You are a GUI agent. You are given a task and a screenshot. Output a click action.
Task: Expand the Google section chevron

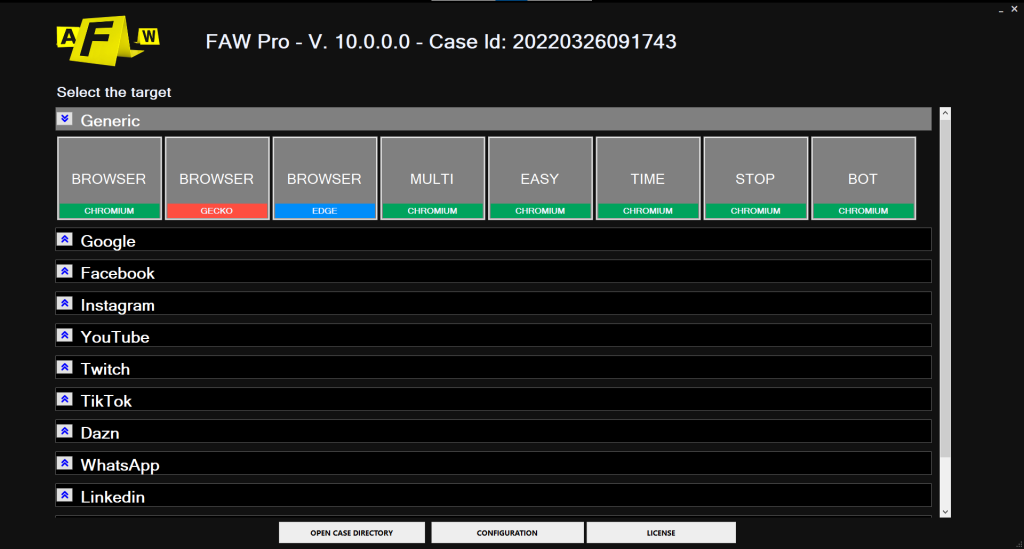tap(65, 240)
